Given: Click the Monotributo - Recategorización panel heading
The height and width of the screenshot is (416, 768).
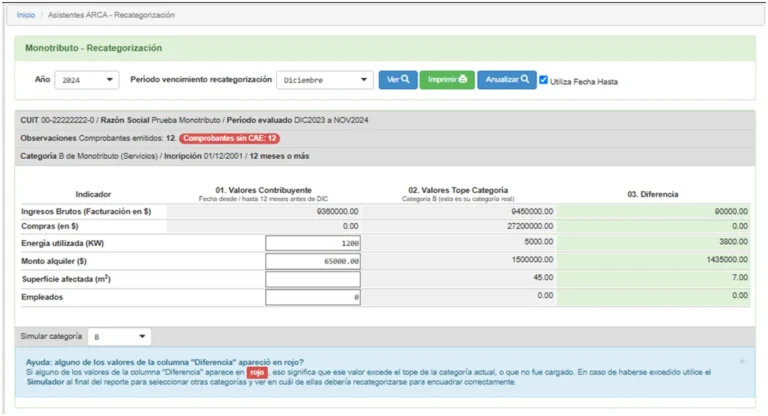Looking at the screenshot, I should 93,48.
